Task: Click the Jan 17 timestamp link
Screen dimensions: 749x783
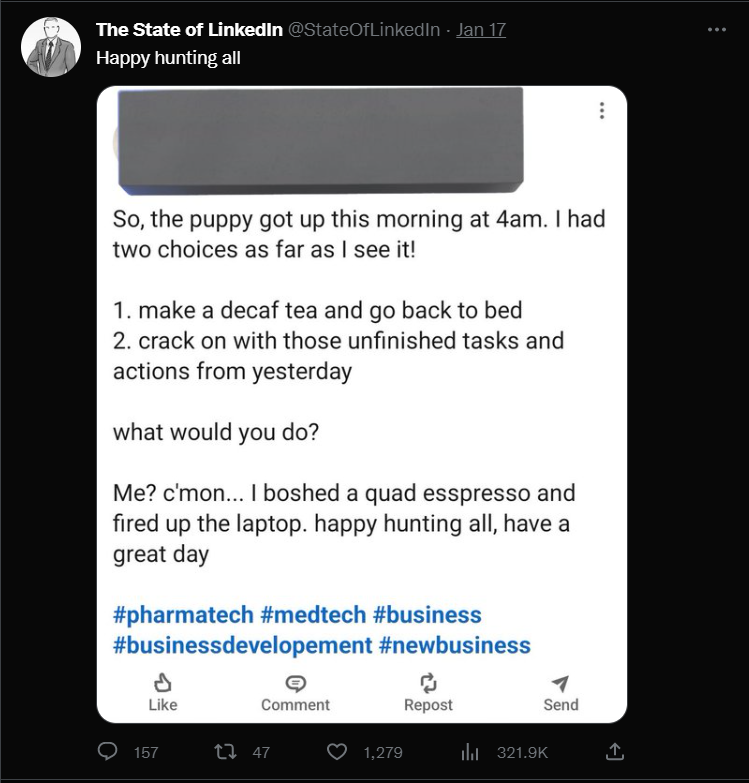Action: (x=481, y=30)
